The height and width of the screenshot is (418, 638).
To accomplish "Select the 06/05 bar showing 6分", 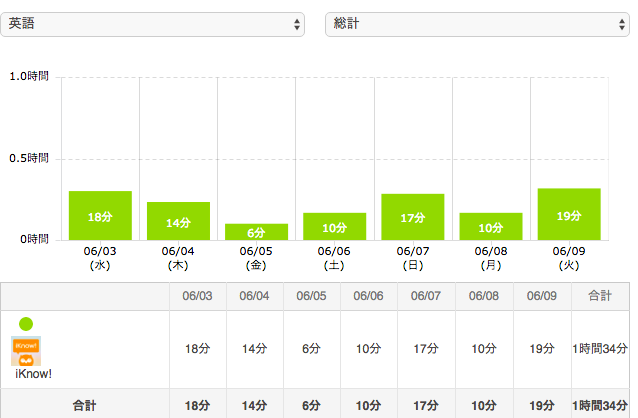I will click(256, 232).
